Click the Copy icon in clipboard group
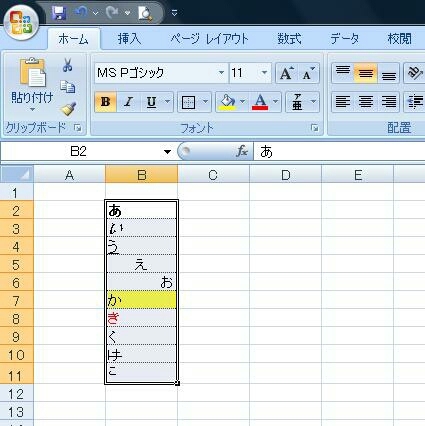Screen dimensions: 425x426 tap(68, 87)
